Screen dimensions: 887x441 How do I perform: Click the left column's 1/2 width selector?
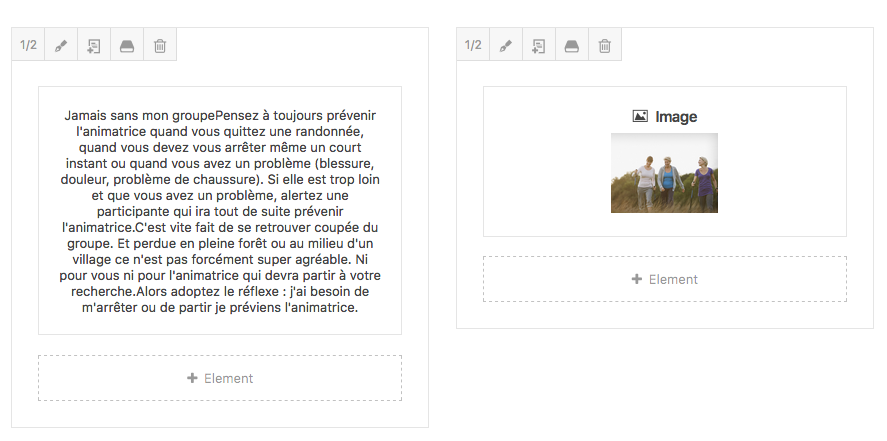click(28, 45)
